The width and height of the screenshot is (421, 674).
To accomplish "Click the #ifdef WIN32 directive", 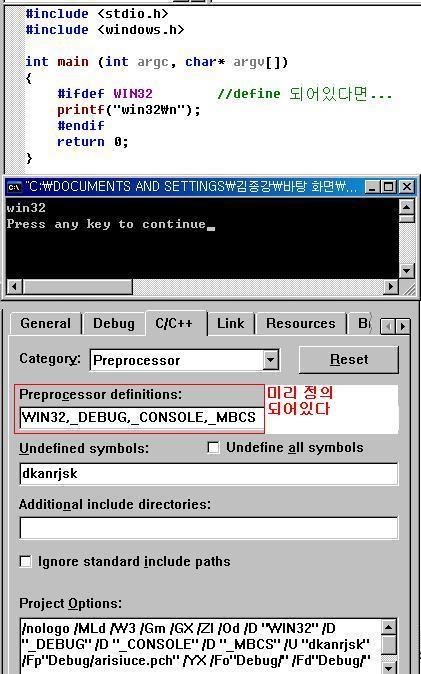I will pyautogui.click(x=105, y=94).
